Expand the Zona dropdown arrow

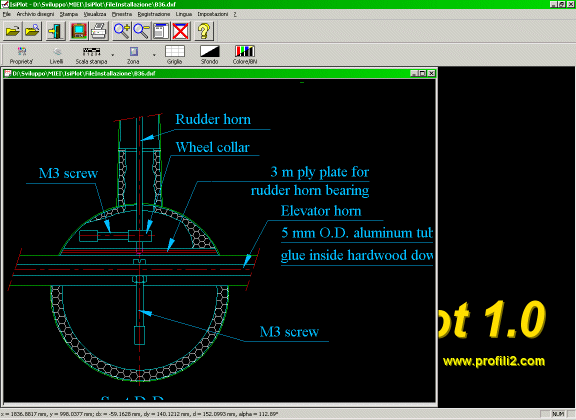[154, 55]
